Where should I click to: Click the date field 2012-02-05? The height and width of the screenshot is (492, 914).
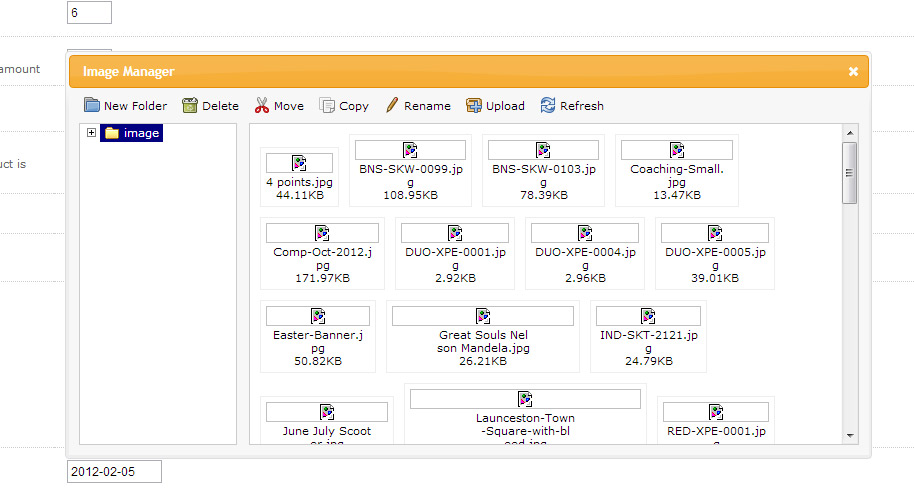[x=114, y=472]
